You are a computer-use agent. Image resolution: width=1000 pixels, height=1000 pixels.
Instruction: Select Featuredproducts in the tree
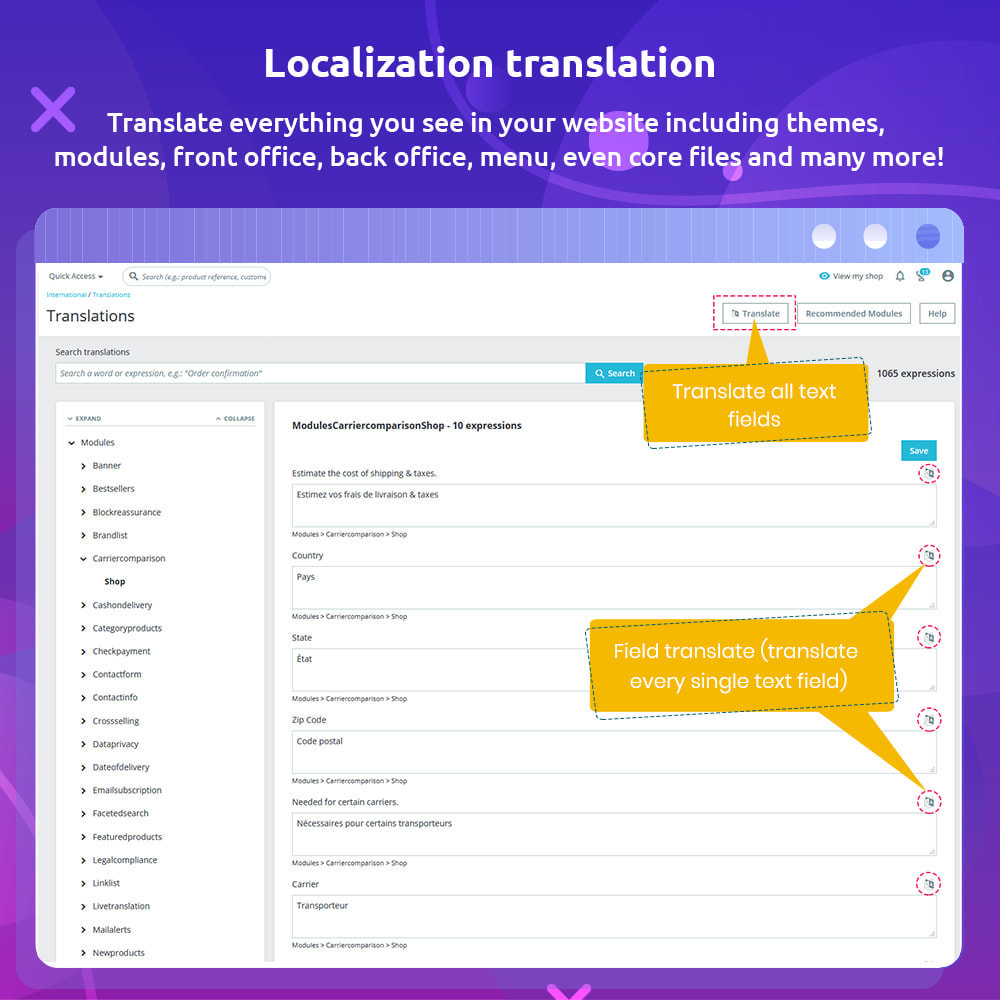coord(127,837)
